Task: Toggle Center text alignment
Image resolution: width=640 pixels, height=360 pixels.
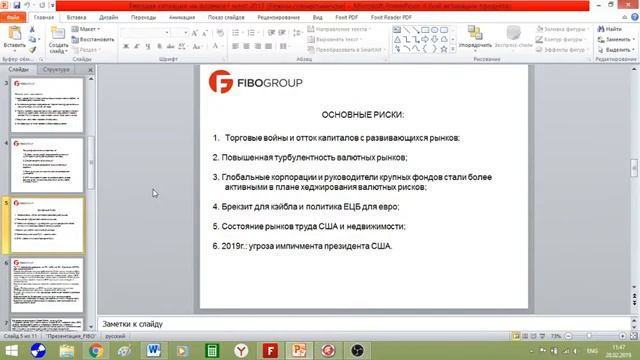Action: 247,47
